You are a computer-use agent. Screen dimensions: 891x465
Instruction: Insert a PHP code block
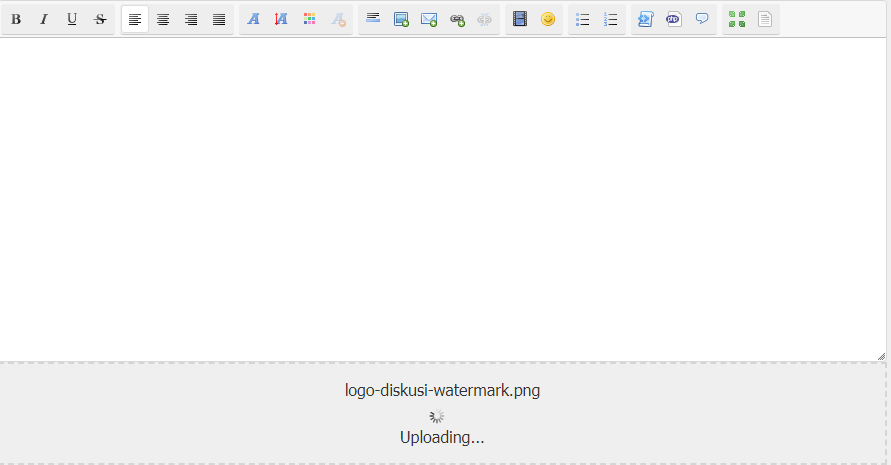674,19
